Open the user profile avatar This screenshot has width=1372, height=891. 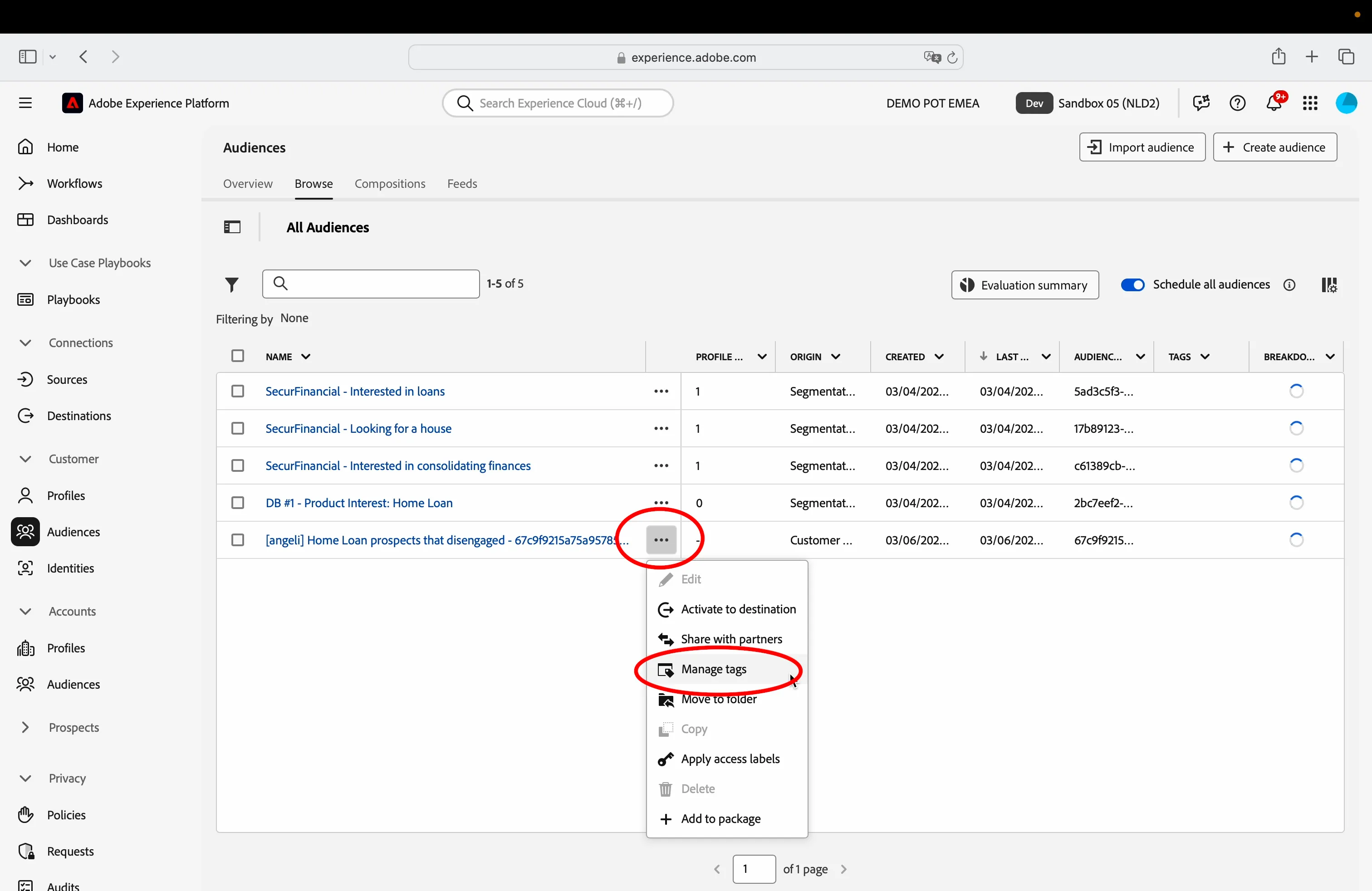[1346, 103]
